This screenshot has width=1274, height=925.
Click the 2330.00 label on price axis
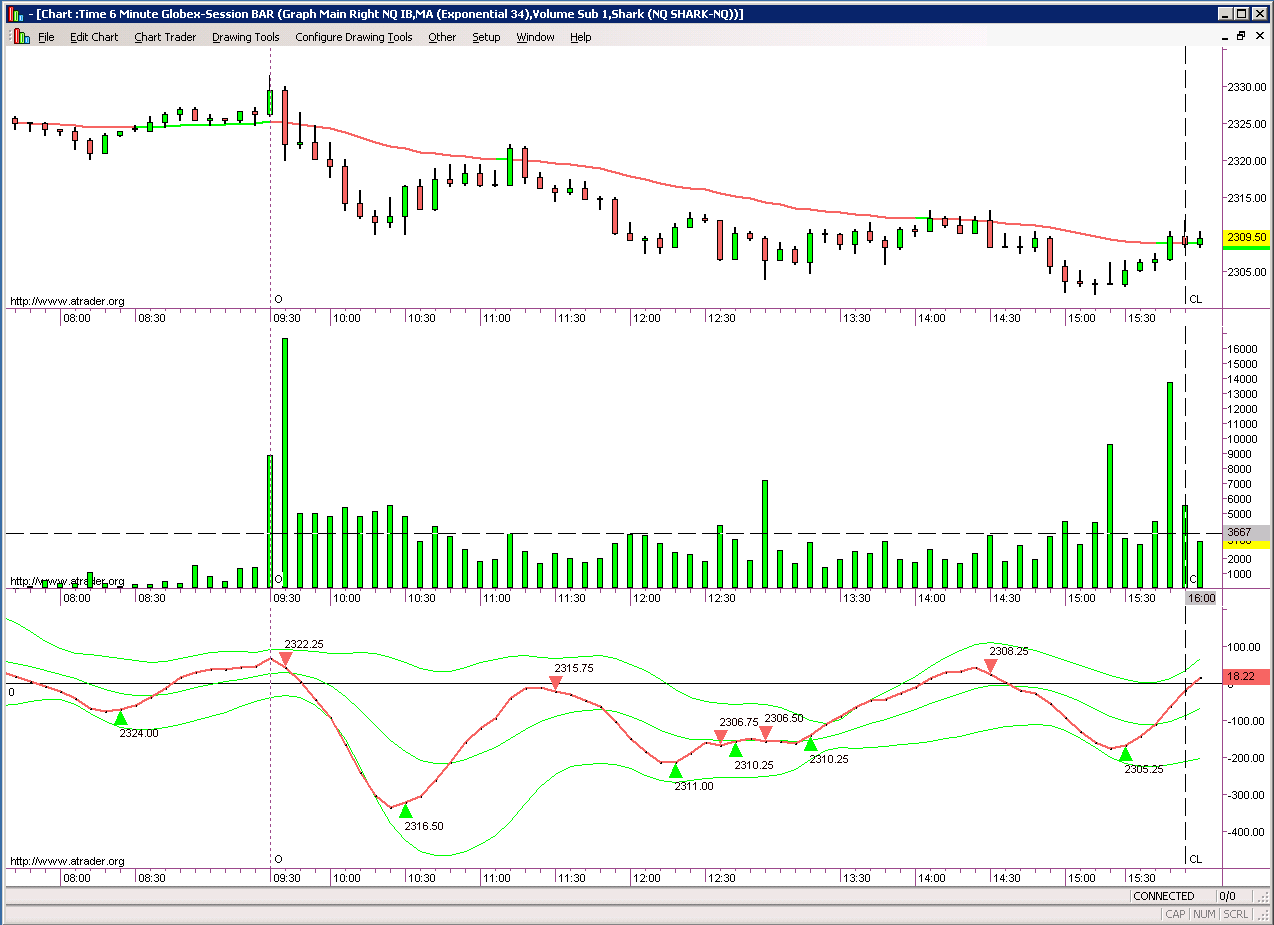pyautogui.click(x=1247, y=87)
